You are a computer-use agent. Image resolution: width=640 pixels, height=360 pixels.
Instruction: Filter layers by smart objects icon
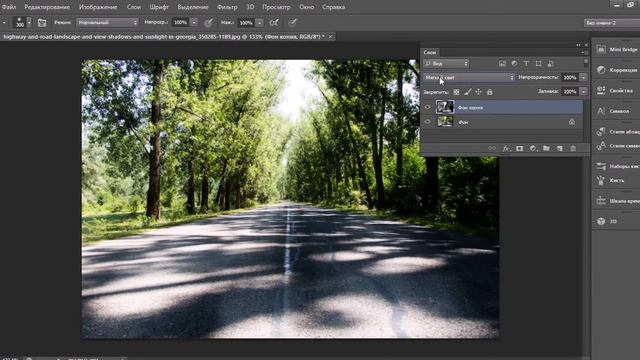(551, 64)
